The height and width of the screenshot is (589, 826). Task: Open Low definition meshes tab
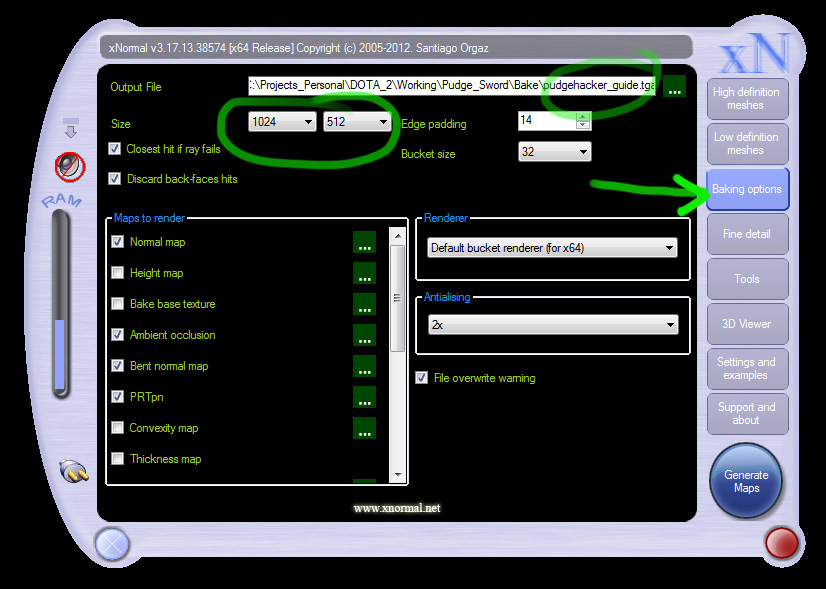coord(746,143)
